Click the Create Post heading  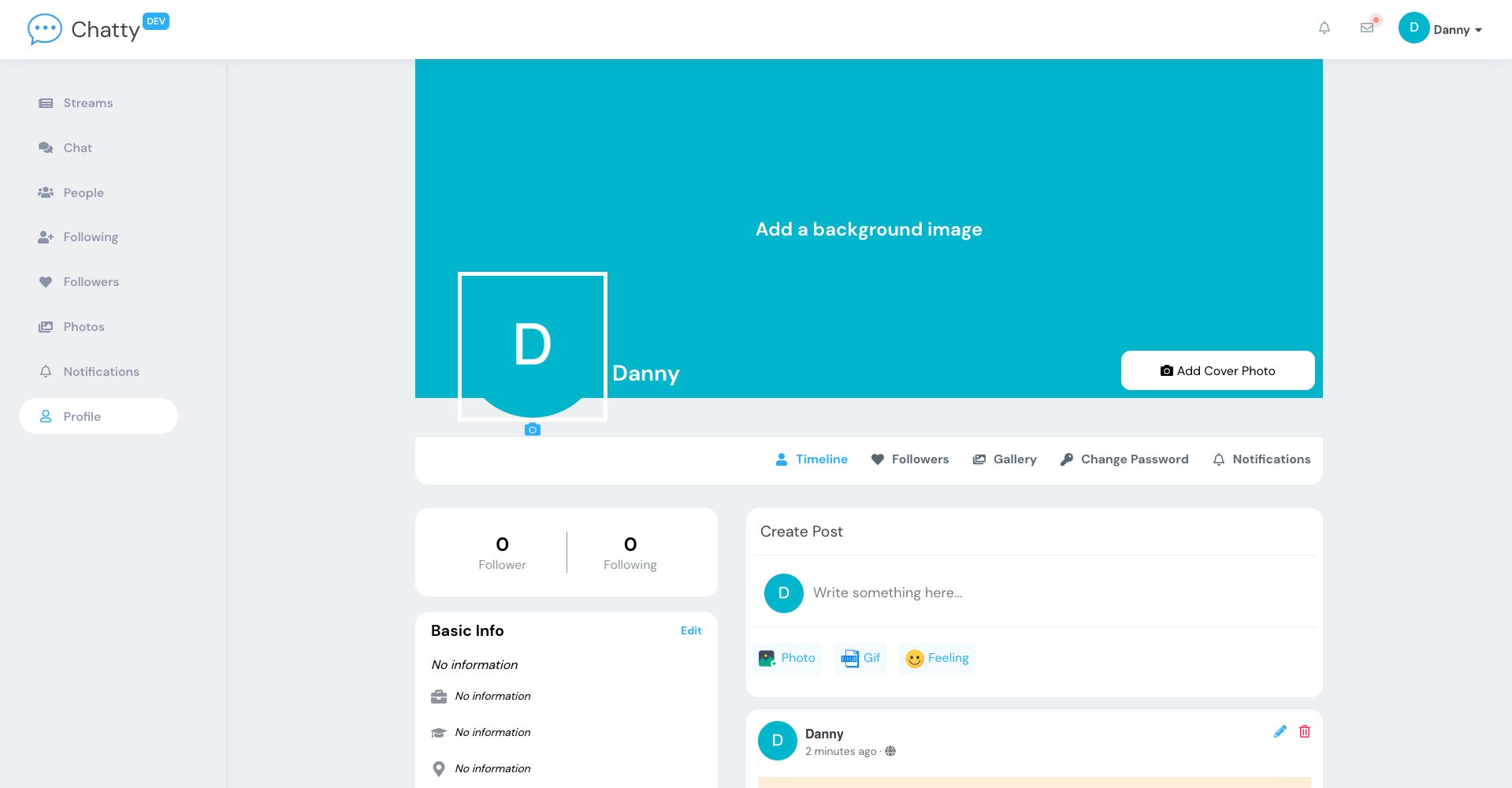[801, 532]
